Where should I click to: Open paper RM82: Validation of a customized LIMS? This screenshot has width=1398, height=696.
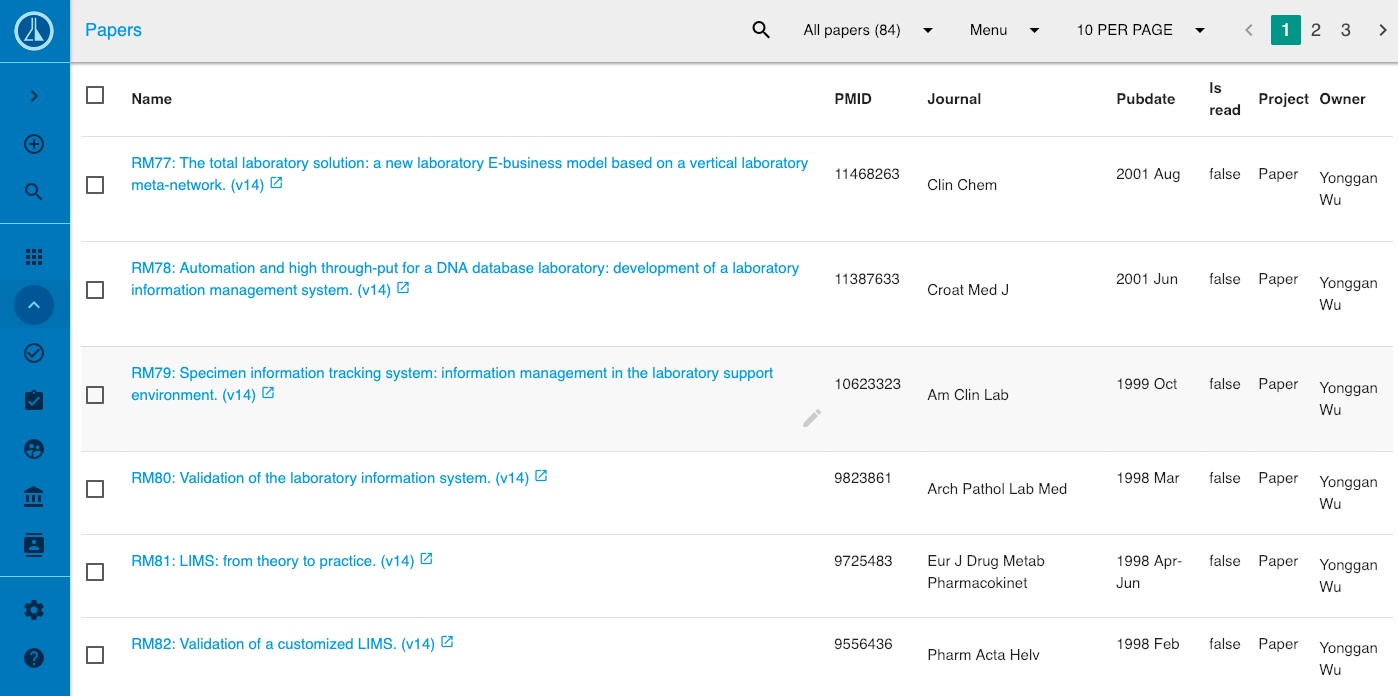pos(283,644)
